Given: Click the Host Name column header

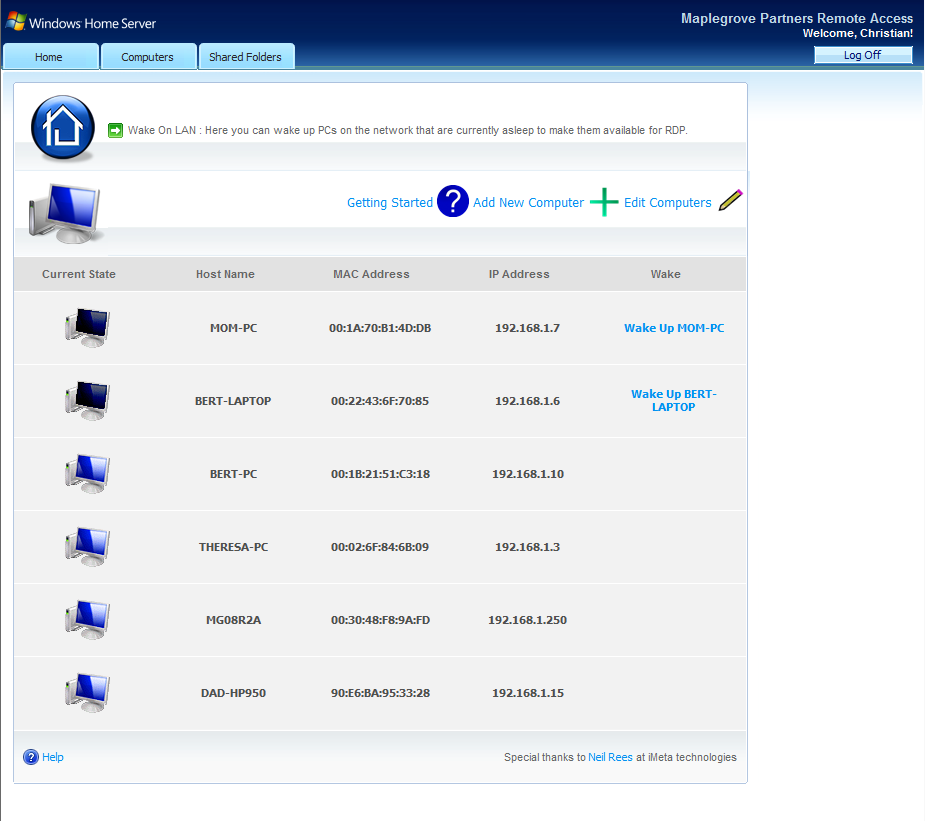Looking at the screenshot, I should (x=225, y=274).
